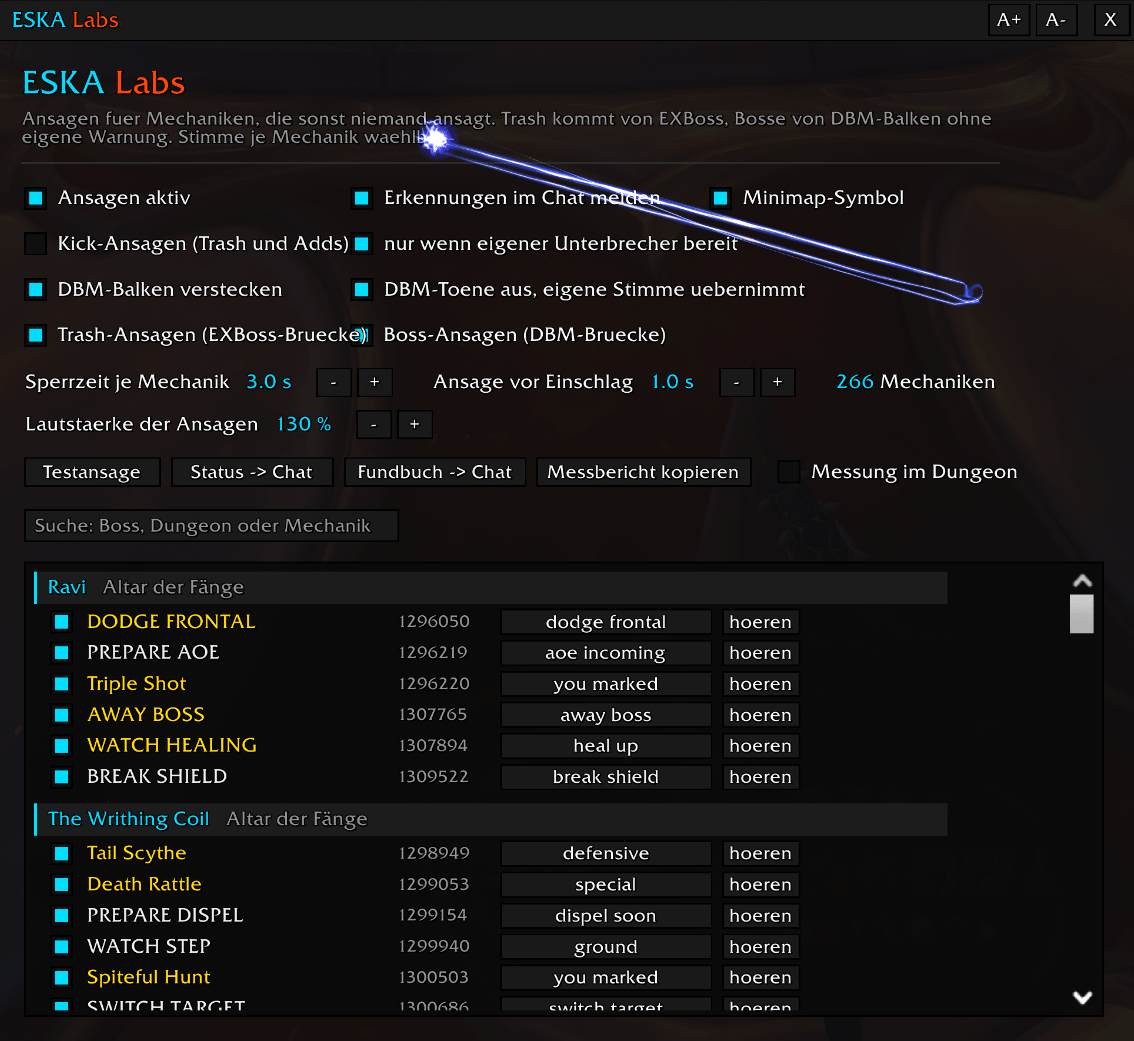Open voice selector 'defensive'
Viewport: 1134px width, 1041px height.
pos(606,854)
